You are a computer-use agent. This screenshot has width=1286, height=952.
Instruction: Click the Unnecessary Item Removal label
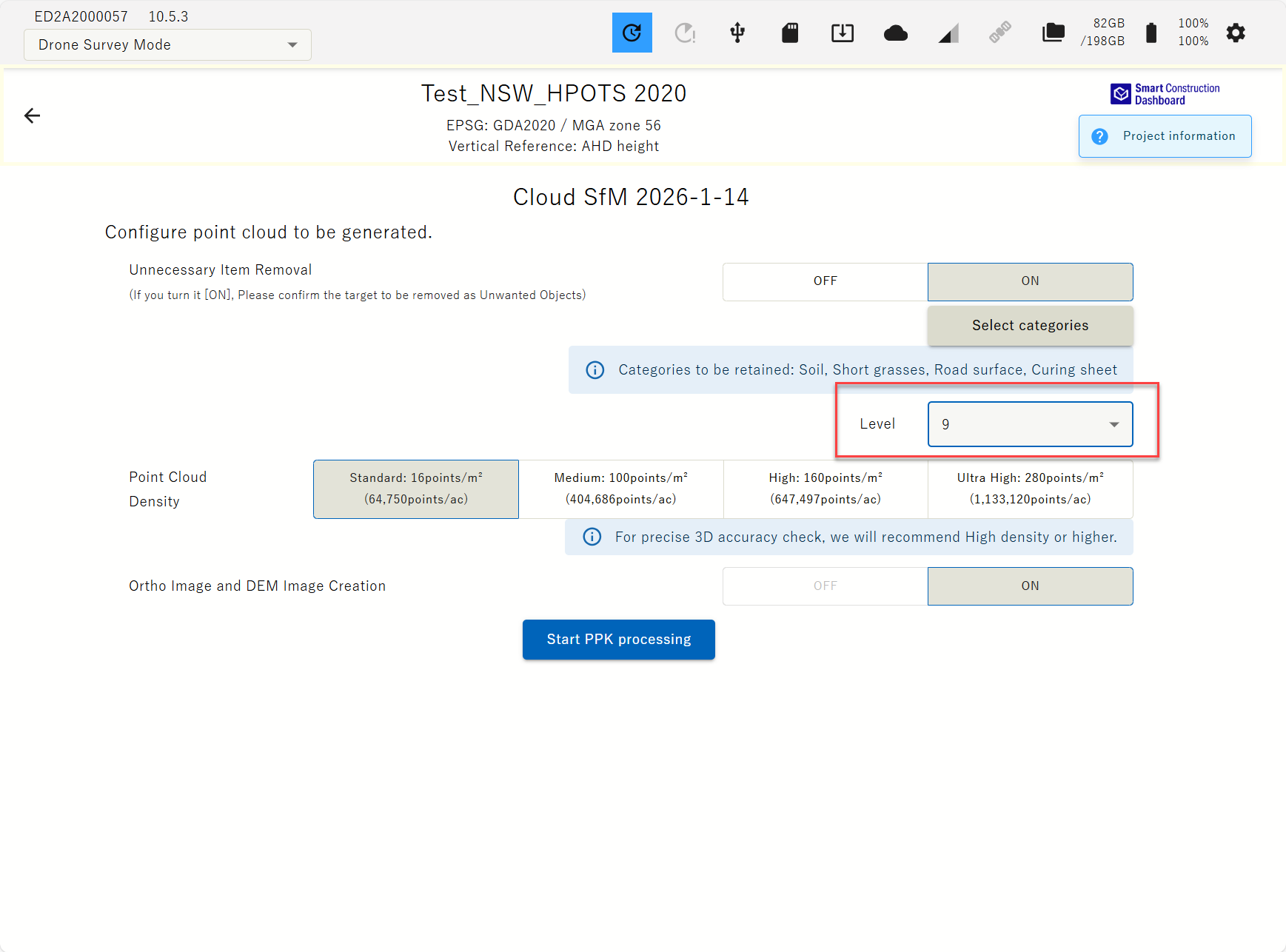tap(221, 269)
